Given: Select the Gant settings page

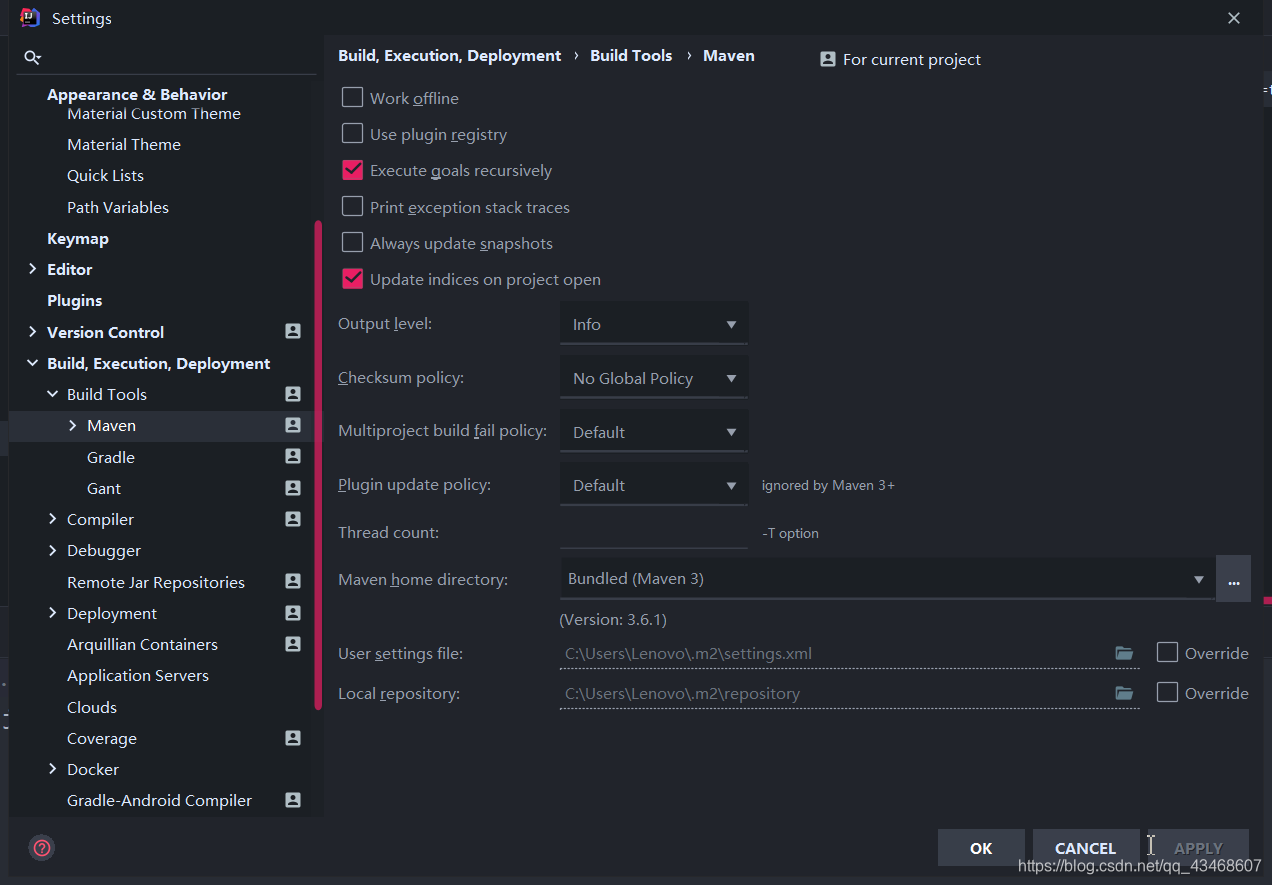Looking at the screenshot, I should pos(104,488).
